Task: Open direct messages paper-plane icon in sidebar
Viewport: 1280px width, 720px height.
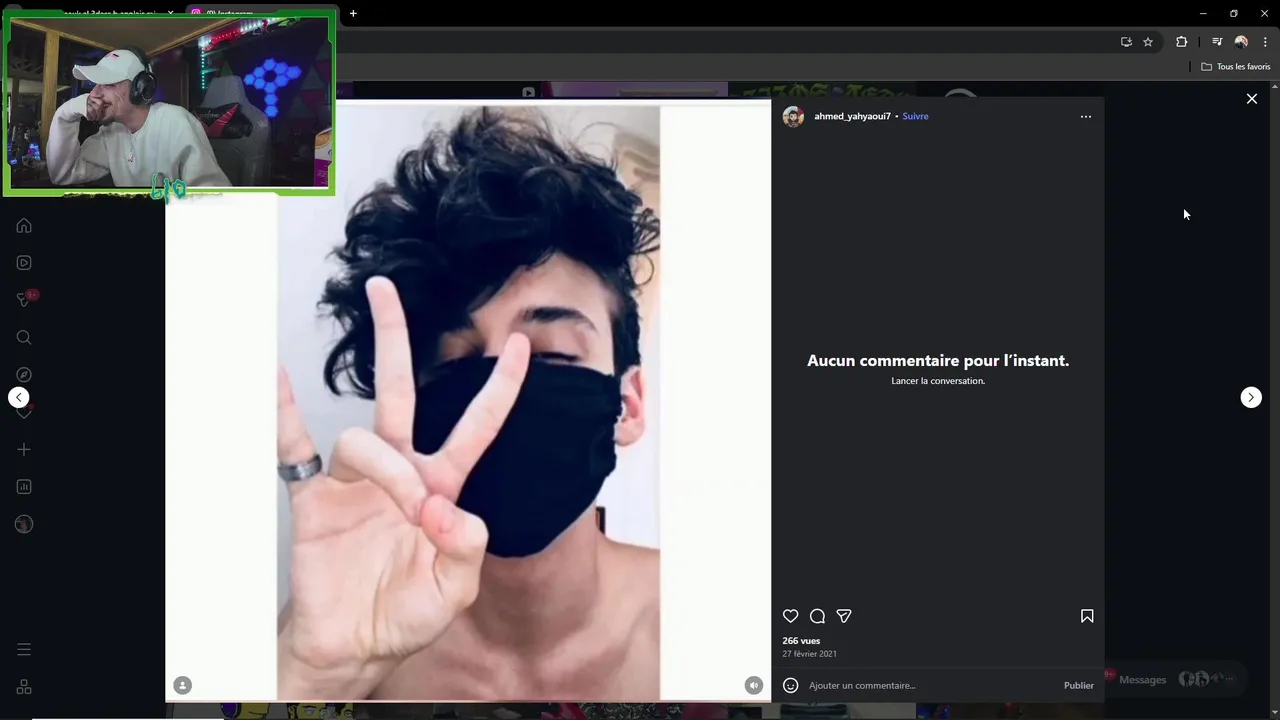Action: click(24, 300)
